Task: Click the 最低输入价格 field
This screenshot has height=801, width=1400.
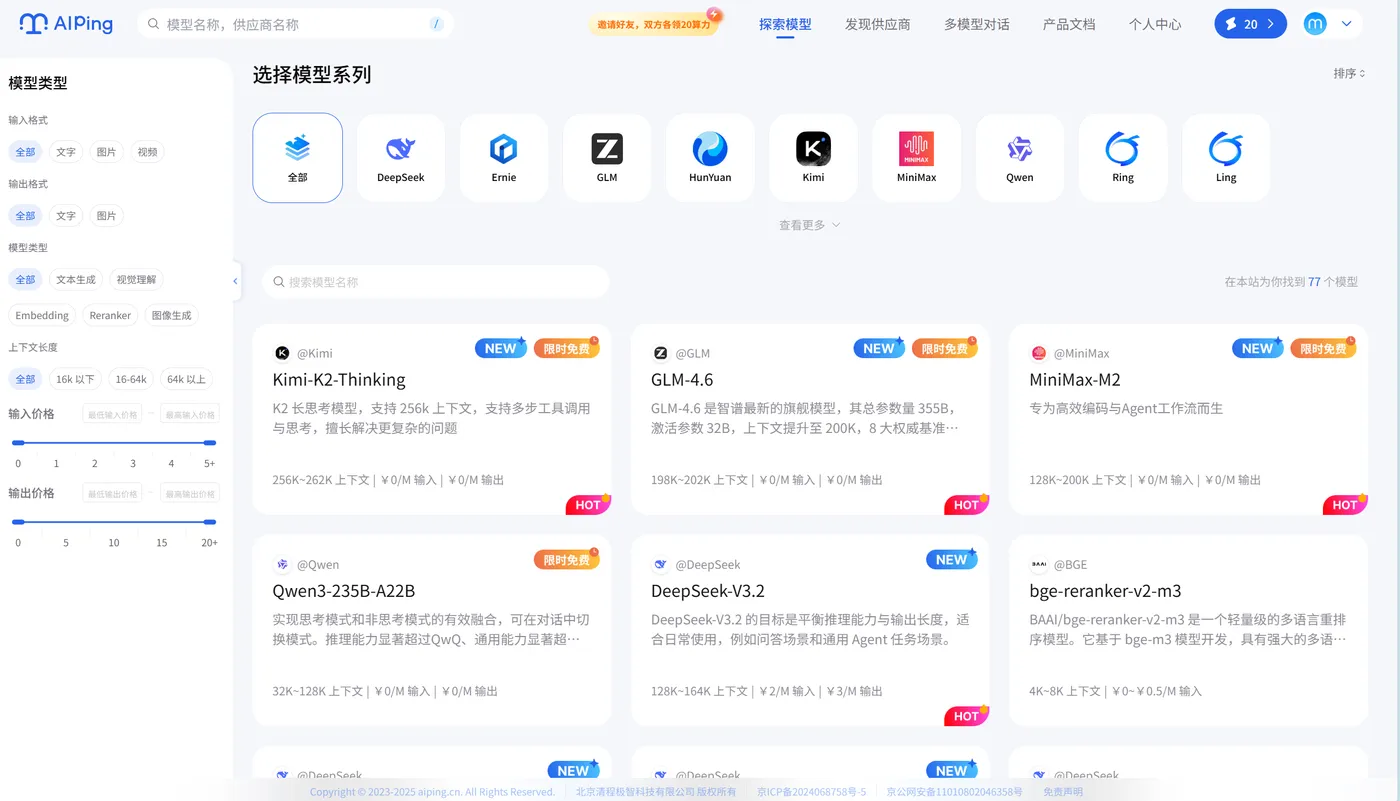Action: [x=112, y=414]
